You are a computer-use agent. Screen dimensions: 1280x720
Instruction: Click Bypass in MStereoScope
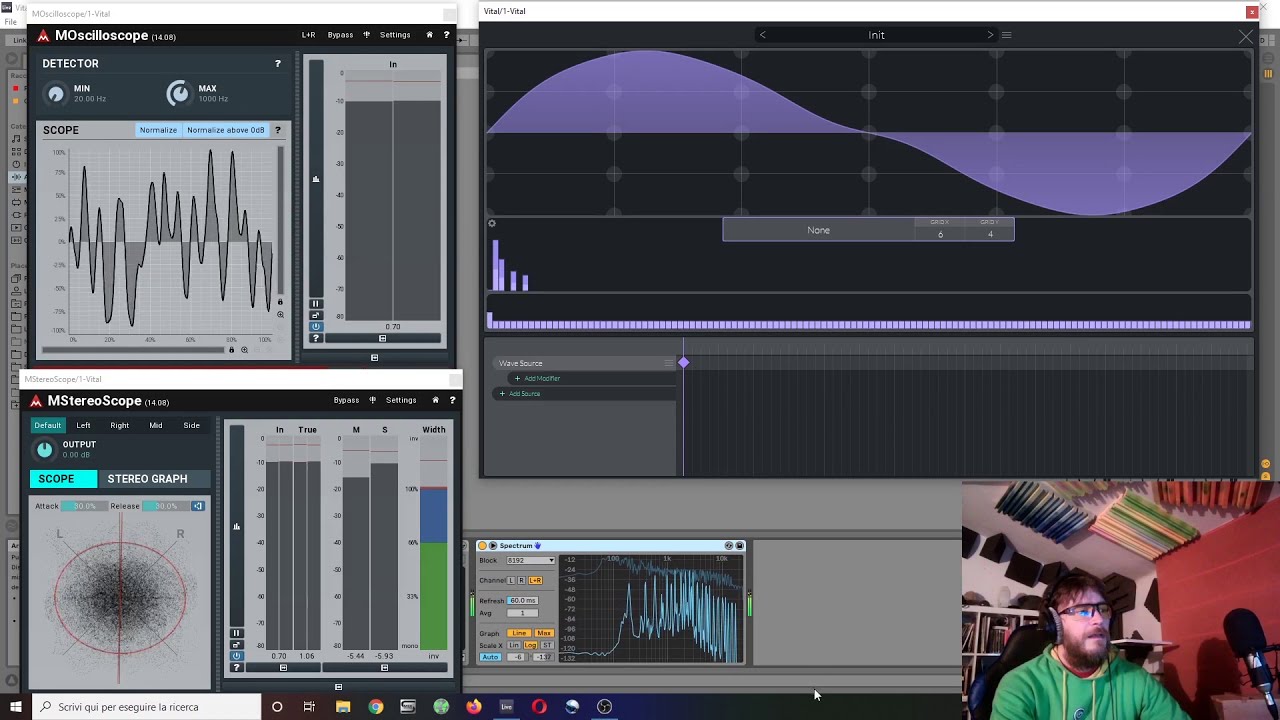point(346,400)
